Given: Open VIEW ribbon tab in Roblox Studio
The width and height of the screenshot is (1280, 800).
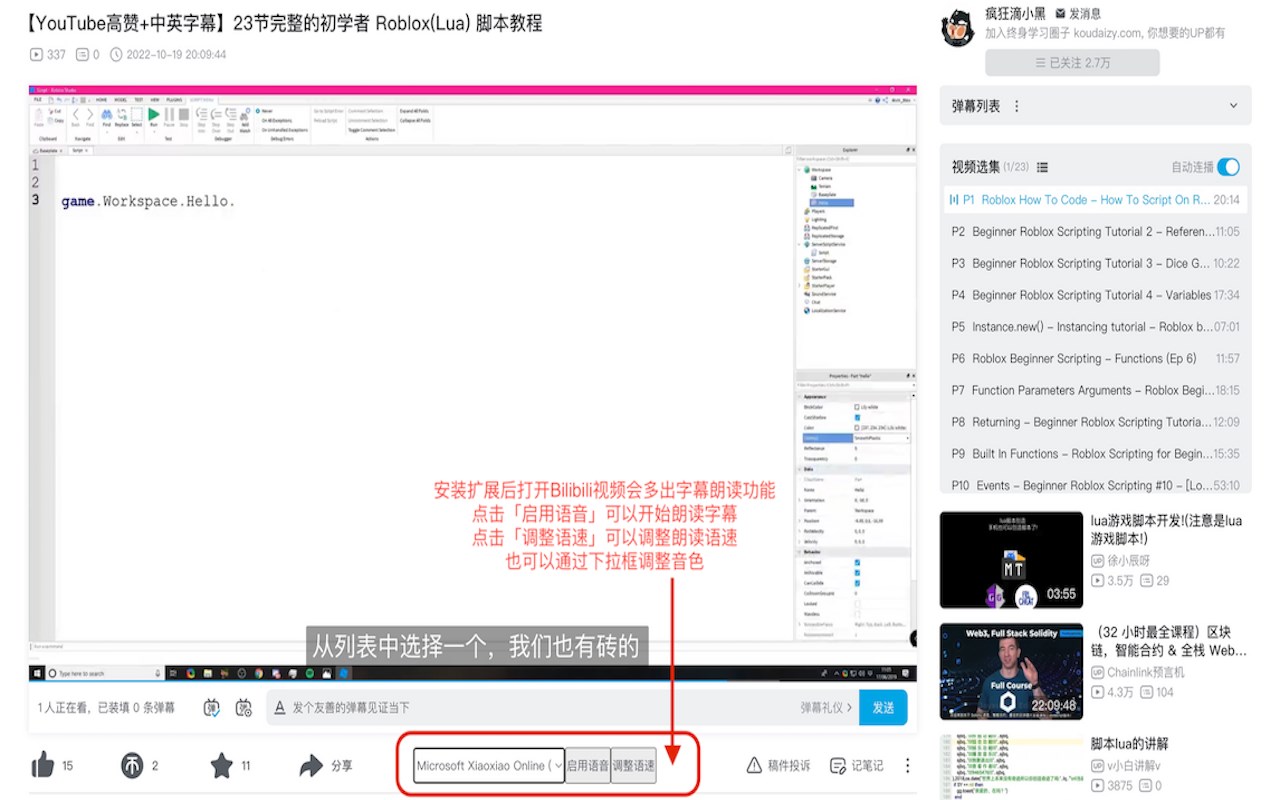Looking at the screenshot, I should [155, 100].
